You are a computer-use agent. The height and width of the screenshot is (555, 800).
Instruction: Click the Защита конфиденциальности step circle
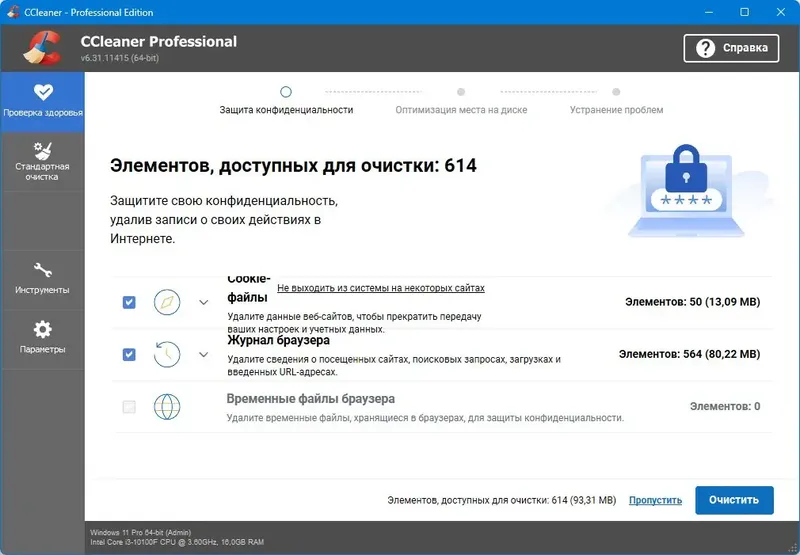(x=286, y=92)
